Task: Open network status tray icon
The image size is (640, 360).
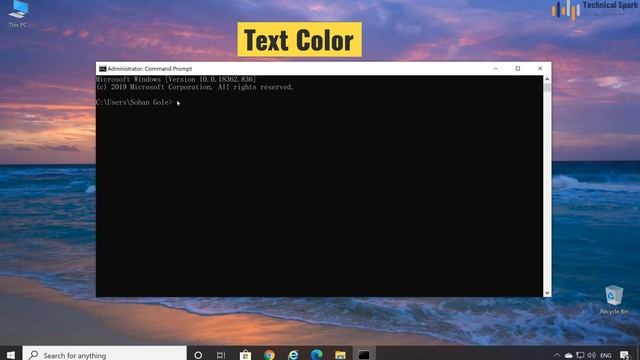Action: pyautogui.click(x=580, y=356)
